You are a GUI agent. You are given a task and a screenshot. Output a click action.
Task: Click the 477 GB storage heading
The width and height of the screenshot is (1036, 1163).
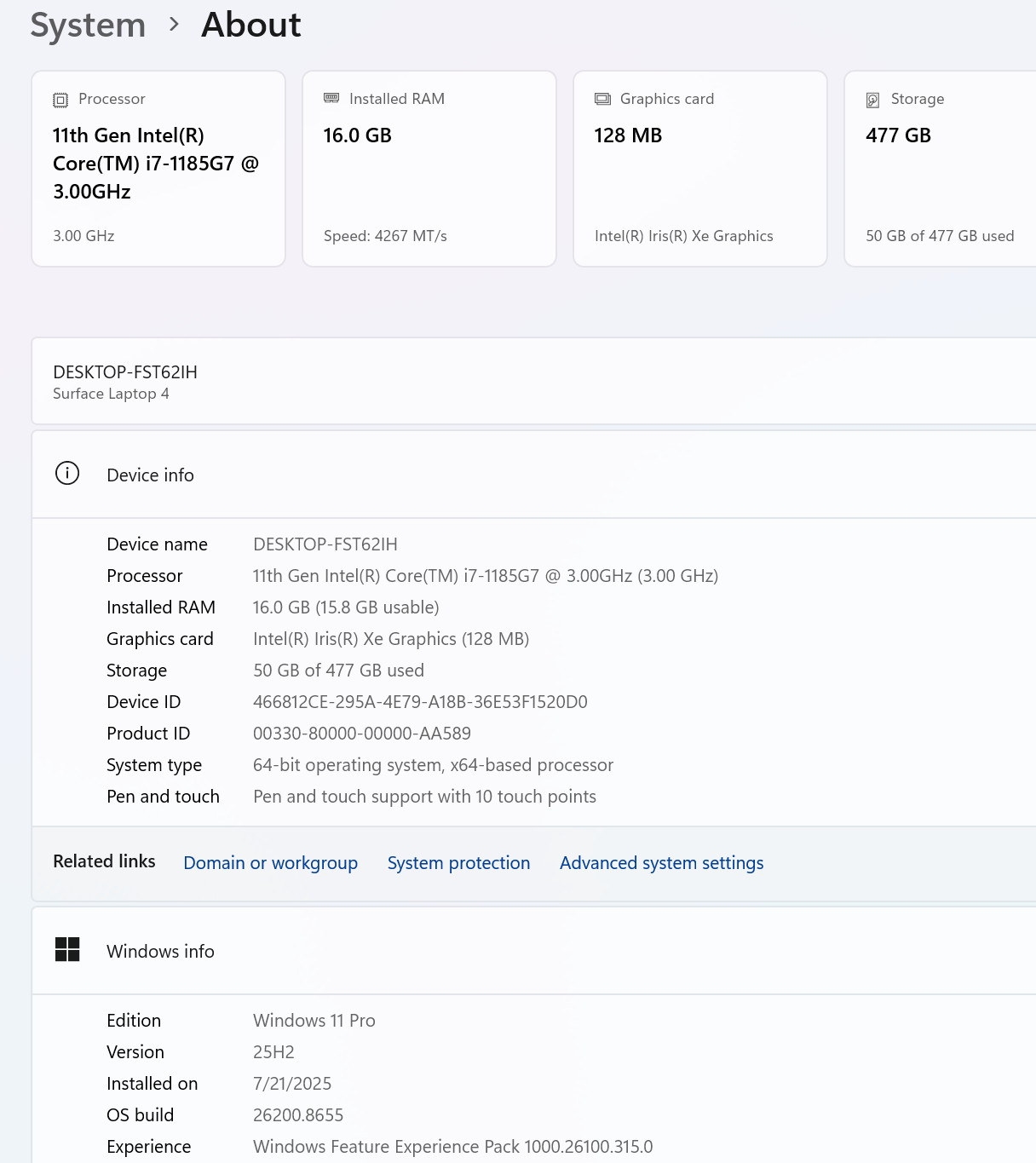(898, 135)
